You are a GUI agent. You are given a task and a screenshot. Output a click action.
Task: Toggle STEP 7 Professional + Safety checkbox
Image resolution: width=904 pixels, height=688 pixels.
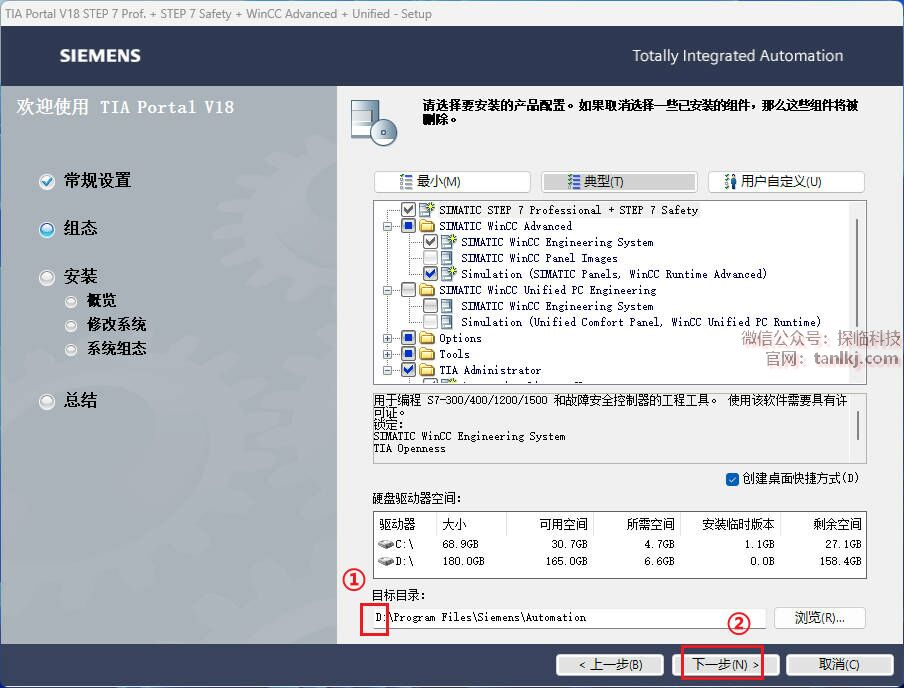[408, 209]
